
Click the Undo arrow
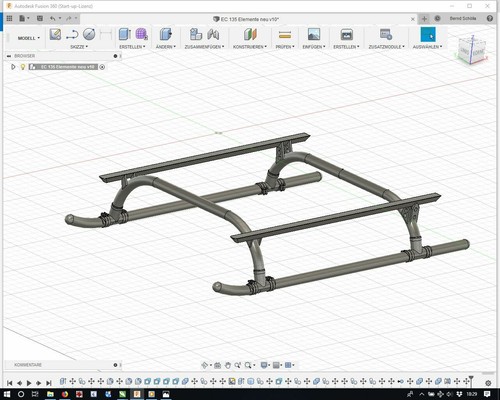(x=53, y=19)
